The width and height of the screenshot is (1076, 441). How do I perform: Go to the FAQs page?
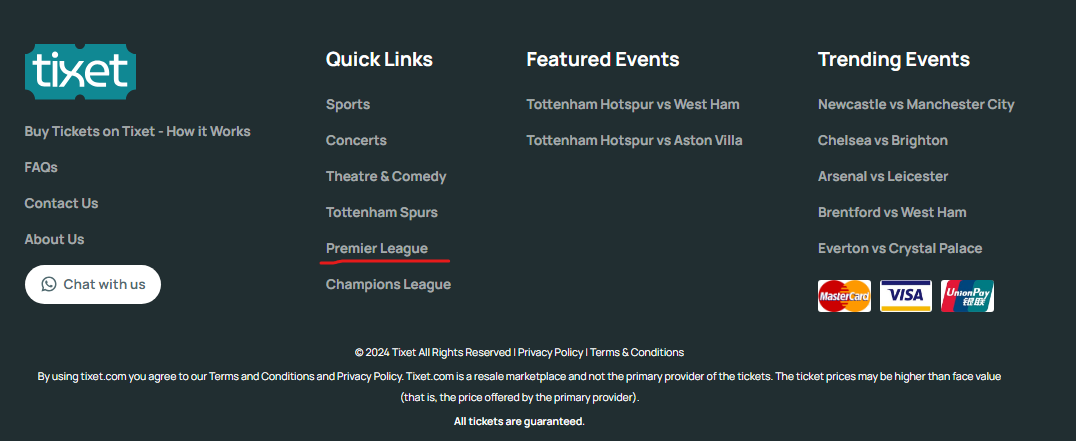[41, 167]
